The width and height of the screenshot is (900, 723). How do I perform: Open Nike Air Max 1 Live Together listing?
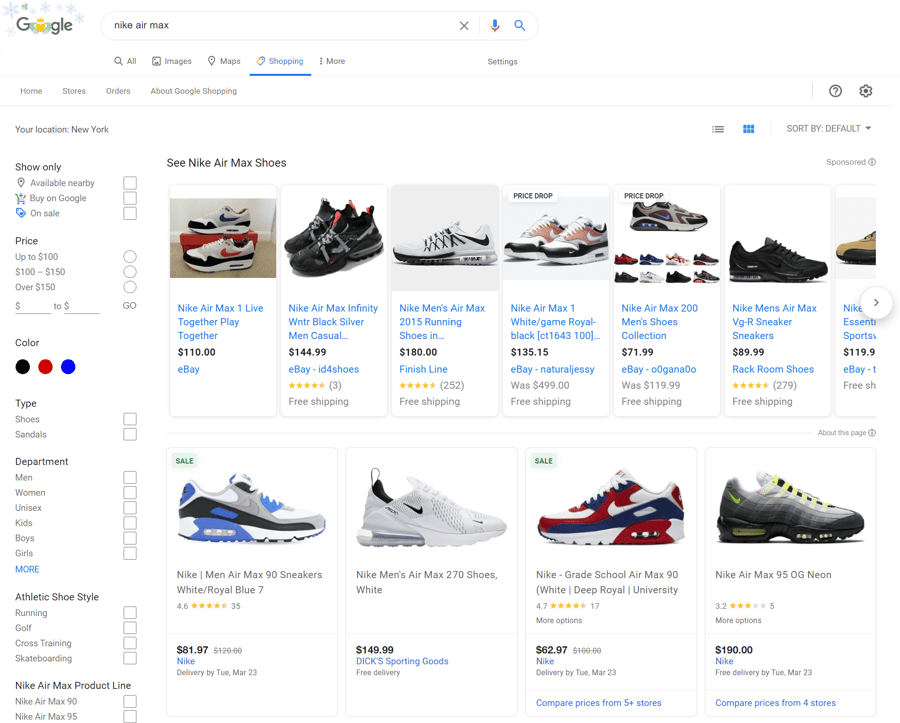[220, 322]
